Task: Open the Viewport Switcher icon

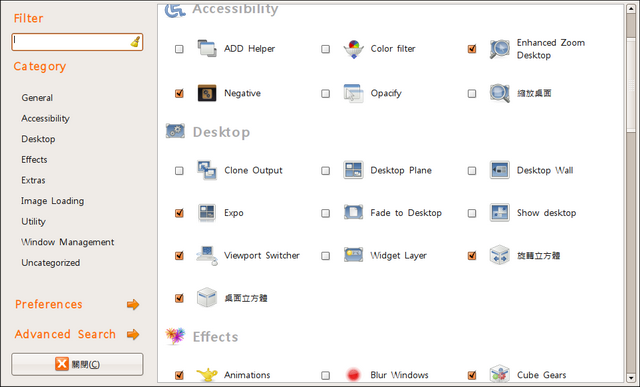Action: 207,256
